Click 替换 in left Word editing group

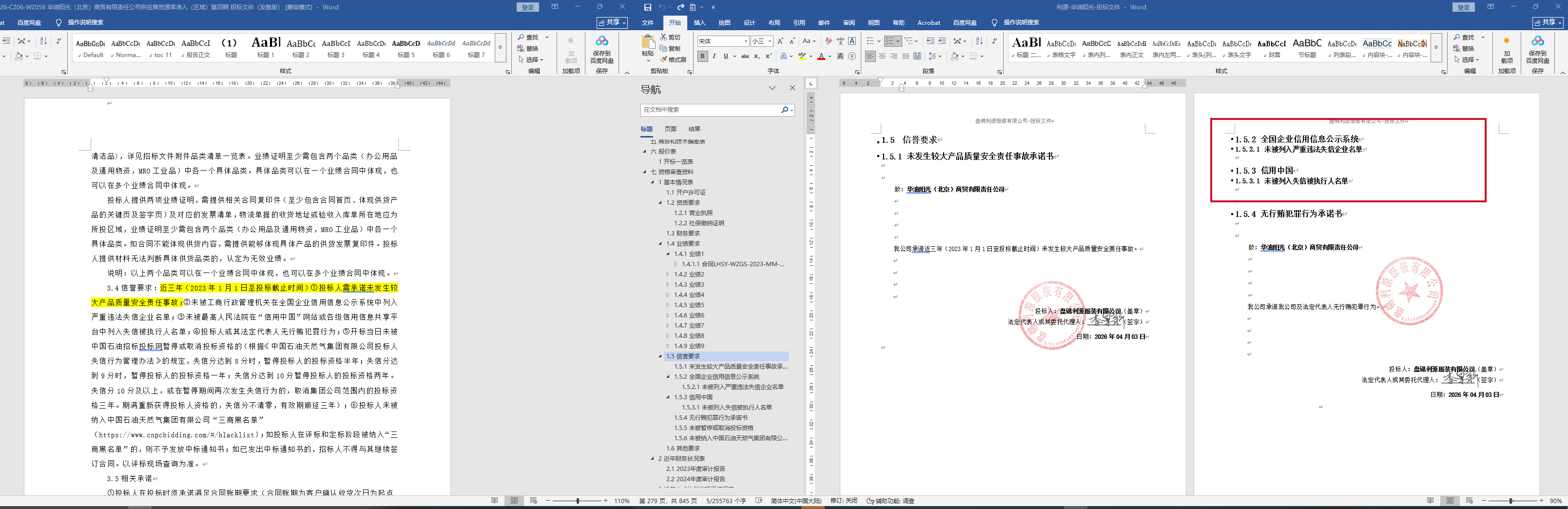pos(528,48)
